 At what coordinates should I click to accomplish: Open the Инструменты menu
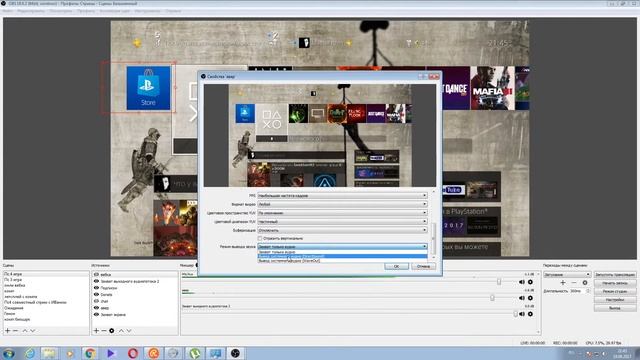click(147, 11)
